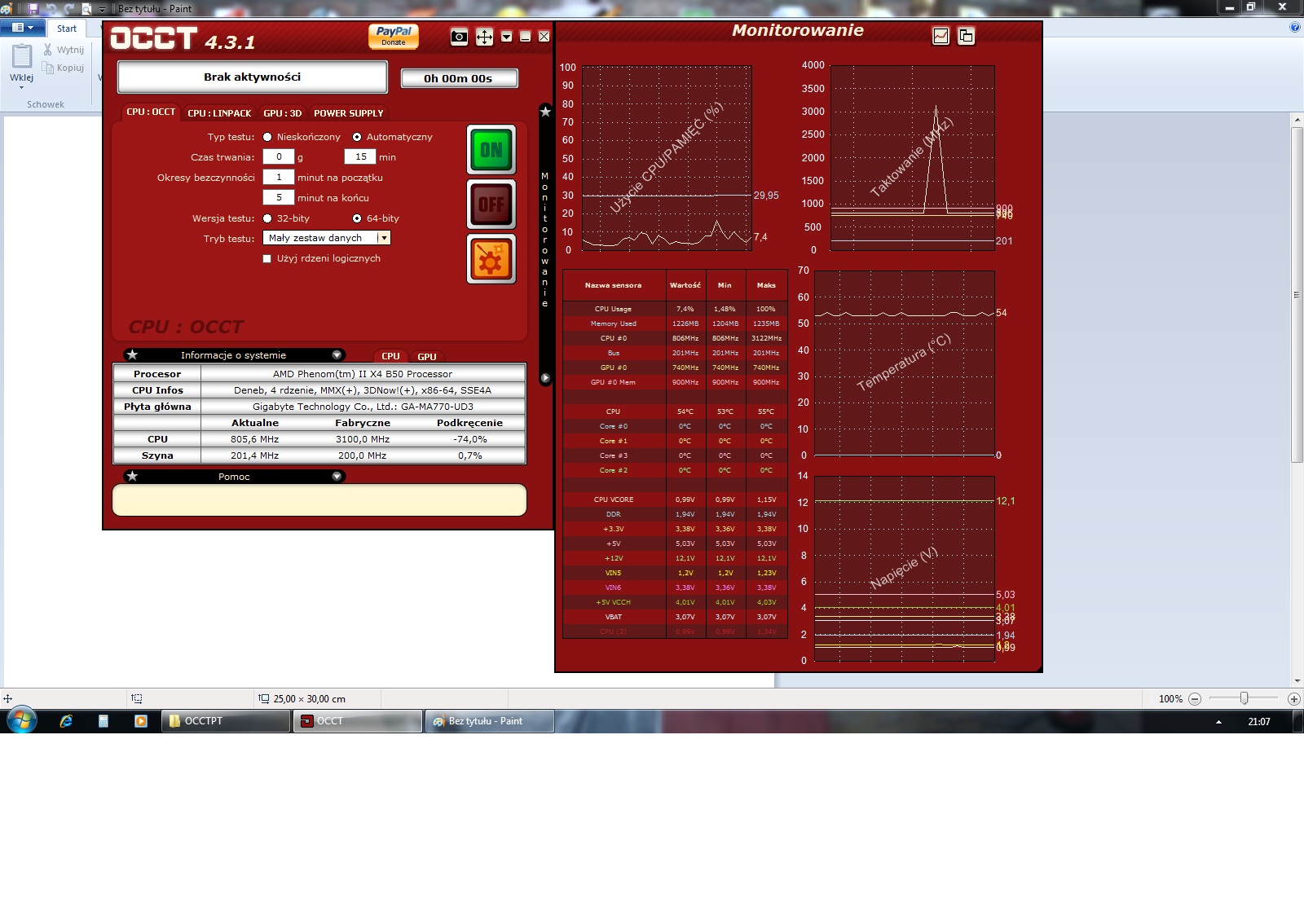
Task: Edit the duration hours field
Action: tap(279, 156)
